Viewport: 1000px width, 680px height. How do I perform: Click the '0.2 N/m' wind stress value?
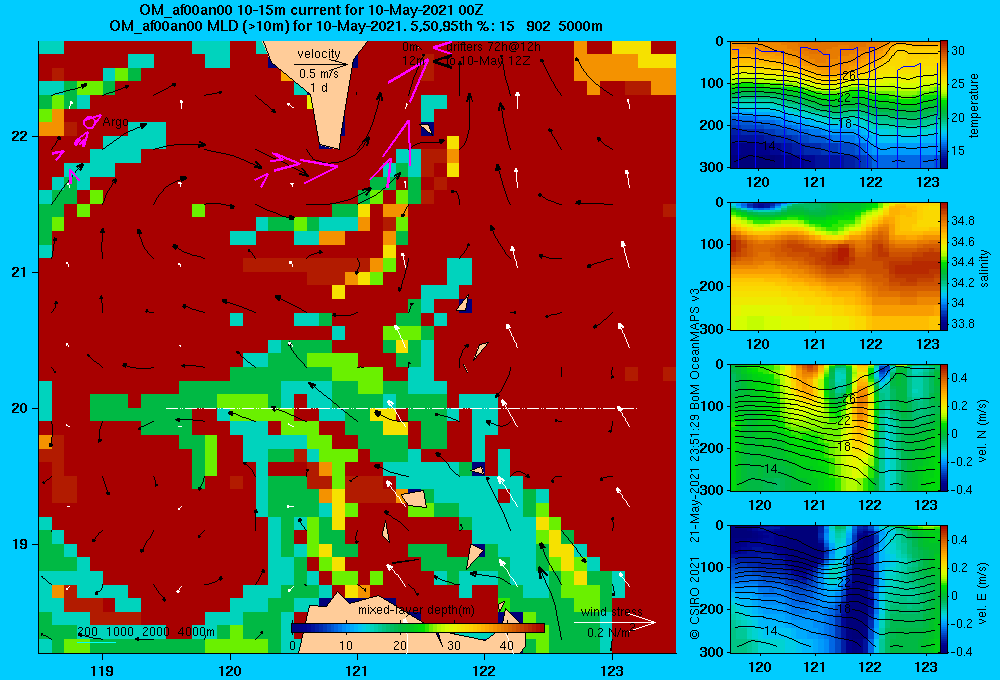[x=608, y=633]
